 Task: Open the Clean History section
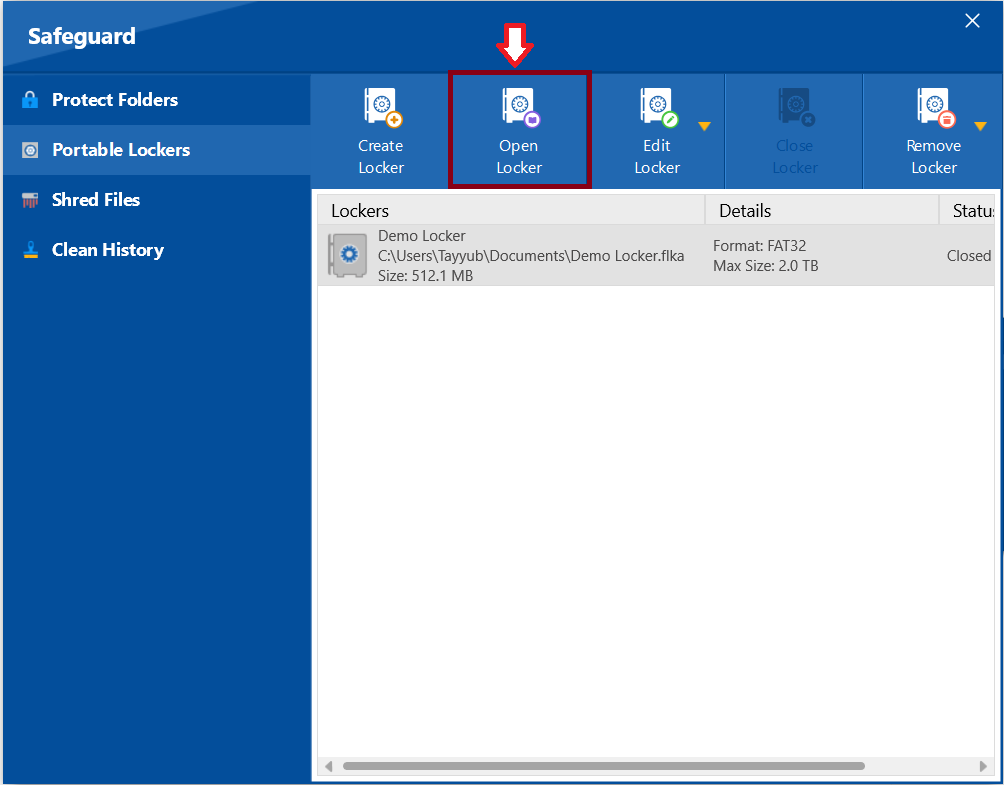pos(157,249)
